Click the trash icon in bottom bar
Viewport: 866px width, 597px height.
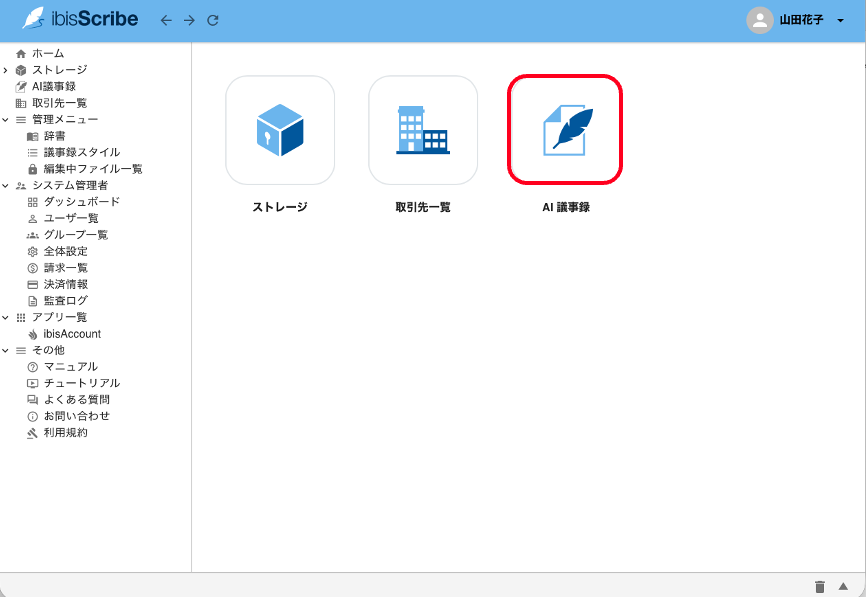click(820, 587)
